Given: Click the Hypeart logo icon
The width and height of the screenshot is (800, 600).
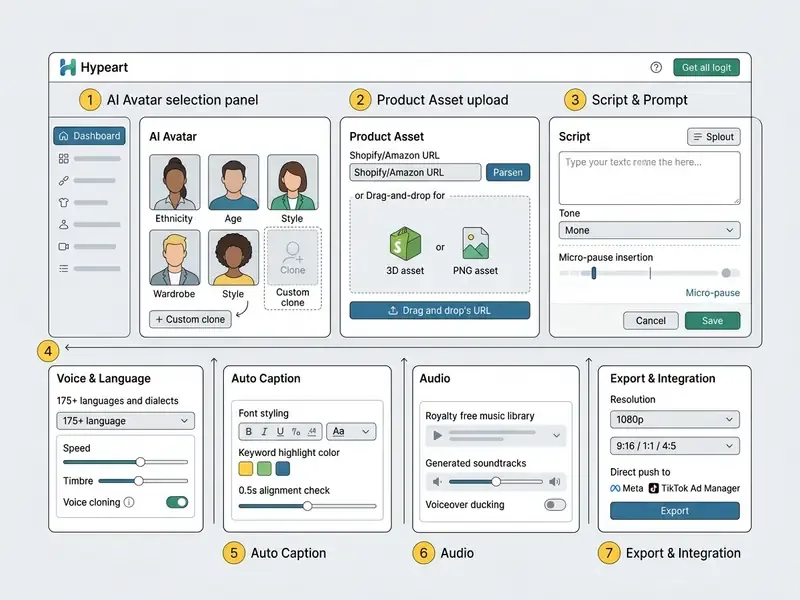Looking at the screenshot, I should click(68, 67).
